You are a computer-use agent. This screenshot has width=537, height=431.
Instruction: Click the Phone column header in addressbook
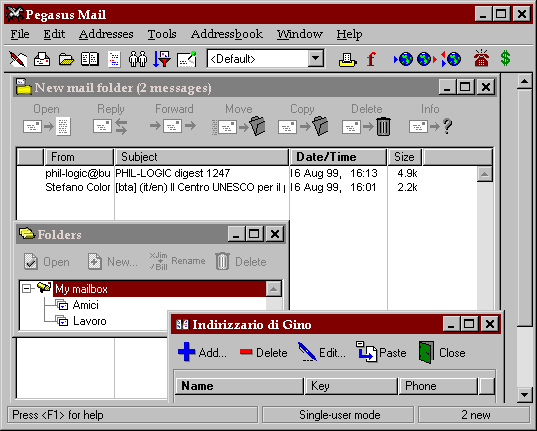coord(438,386)
